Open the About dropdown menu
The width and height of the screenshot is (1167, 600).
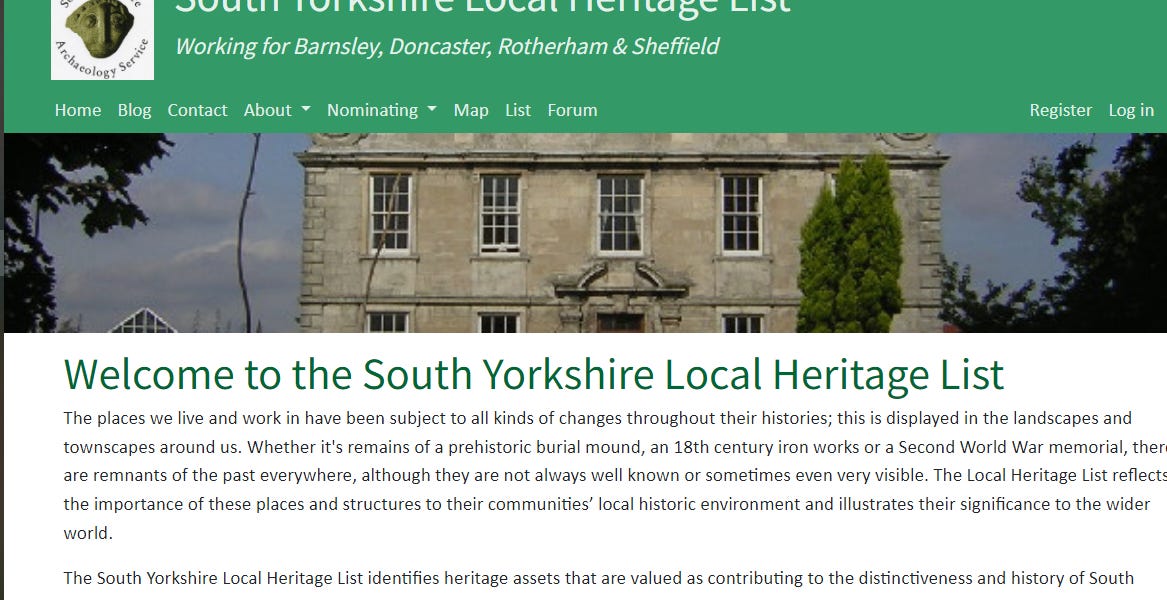pos(269,110)
